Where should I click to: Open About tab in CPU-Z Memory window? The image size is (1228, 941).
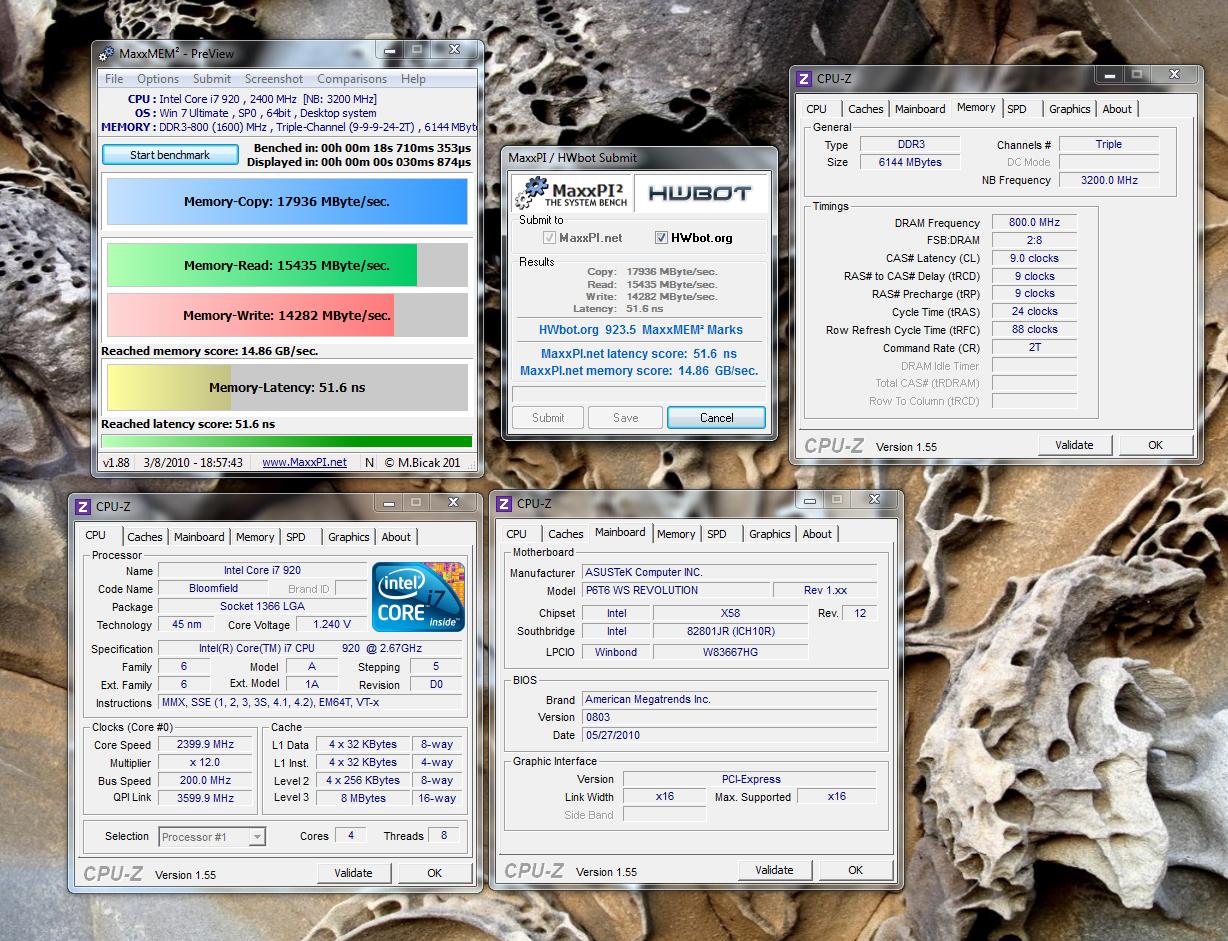tap(1117, 109)
